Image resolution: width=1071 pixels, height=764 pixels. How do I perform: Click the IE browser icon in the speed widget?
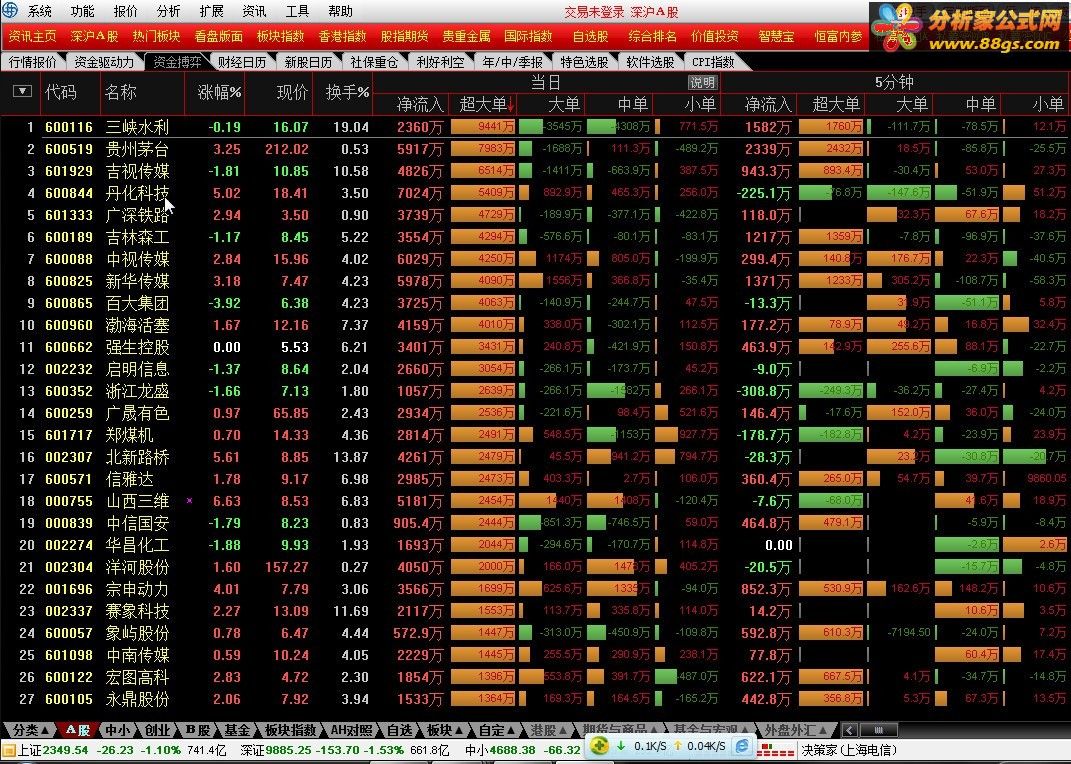click(x=742, y=746)
